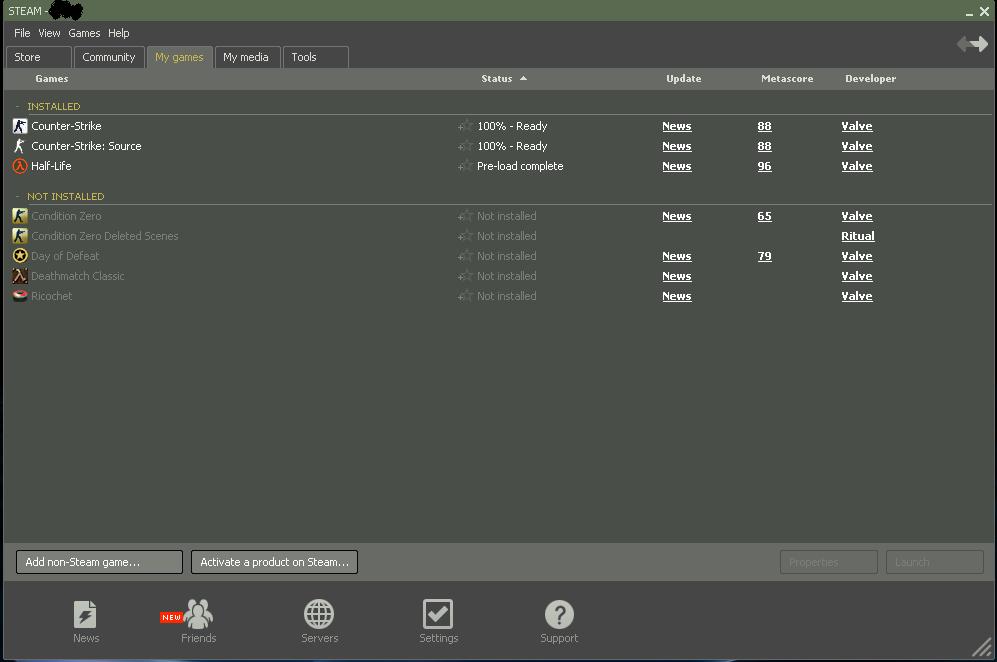
Task: Toggle favorite star for Condition Zero
Action: coord(465,216)
